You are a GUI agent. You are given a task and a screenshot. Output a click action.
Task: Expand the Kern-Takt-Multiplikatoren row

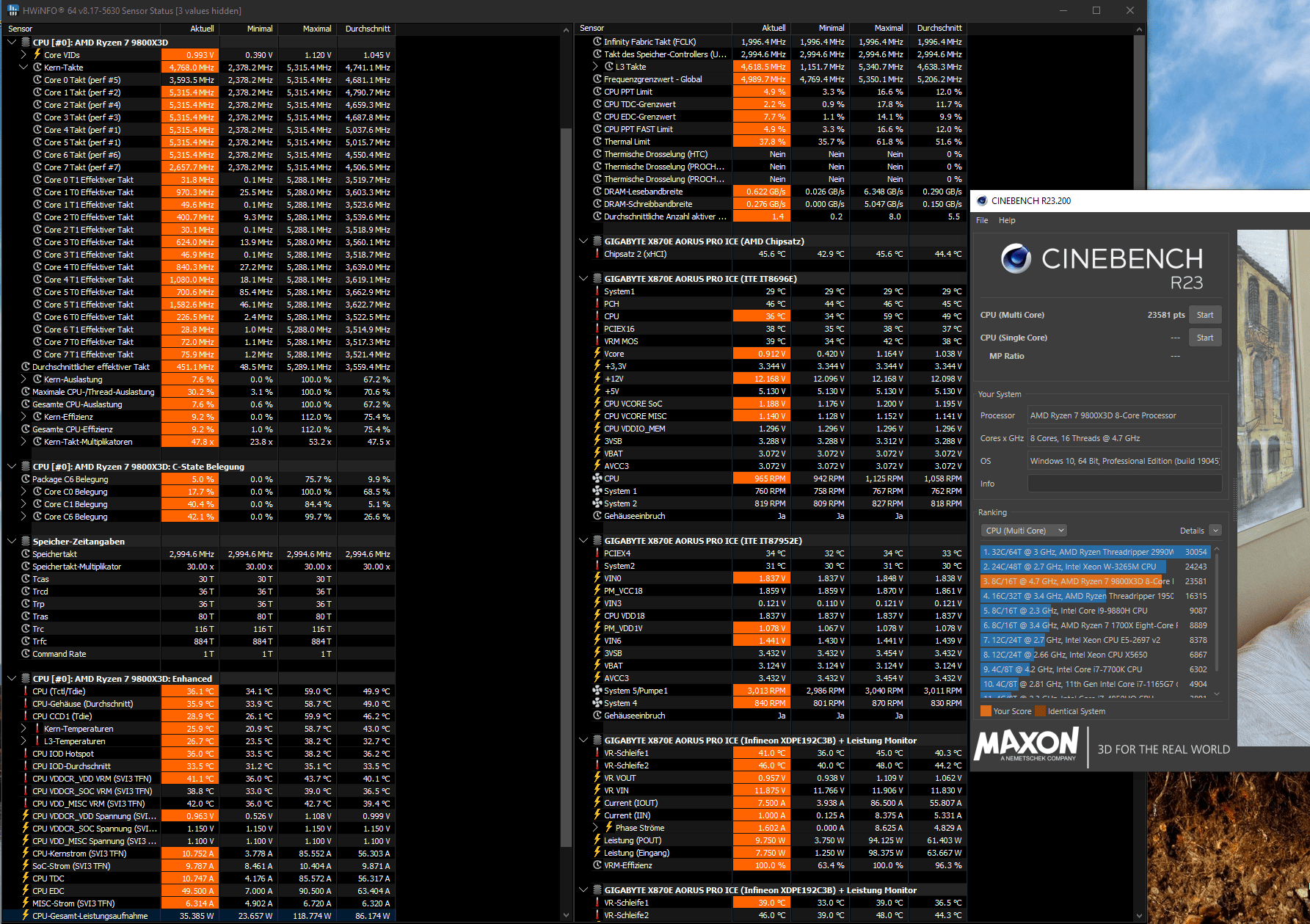23,441
